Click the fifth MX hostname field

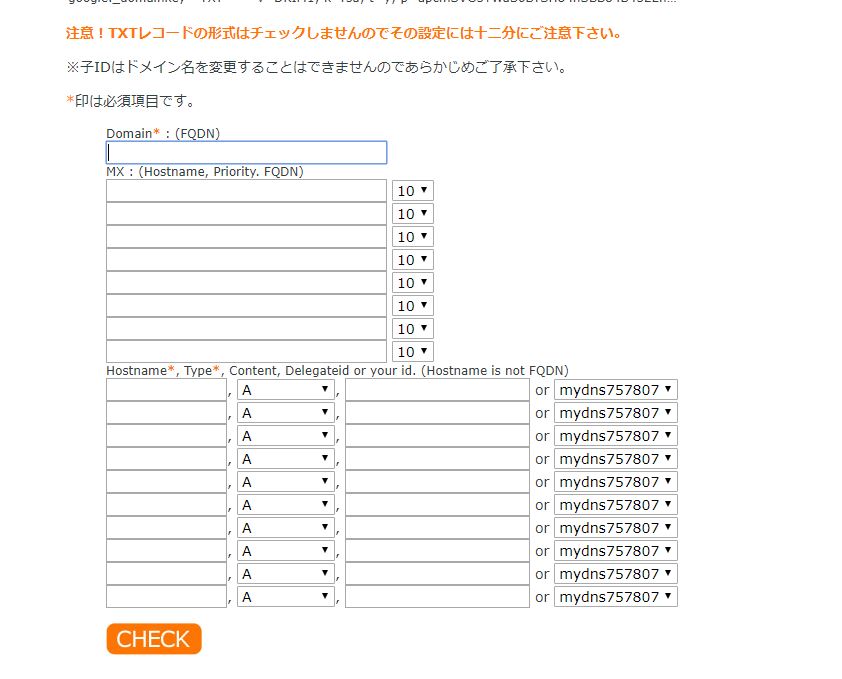click(x=246, y=283)
